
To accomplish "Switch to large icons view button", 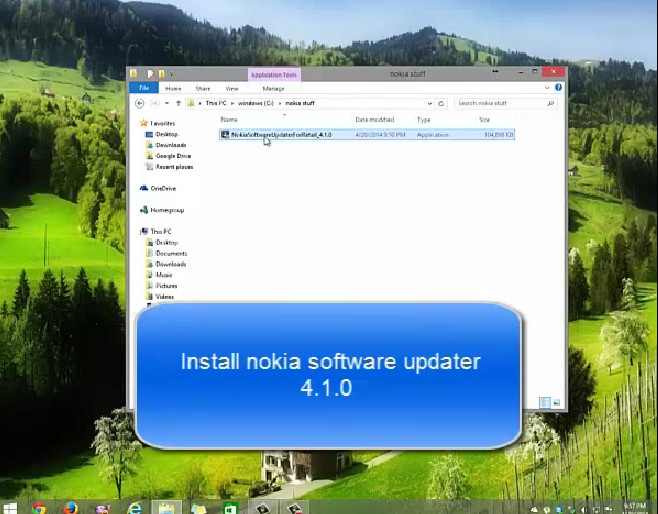I will tap(556, 403).
